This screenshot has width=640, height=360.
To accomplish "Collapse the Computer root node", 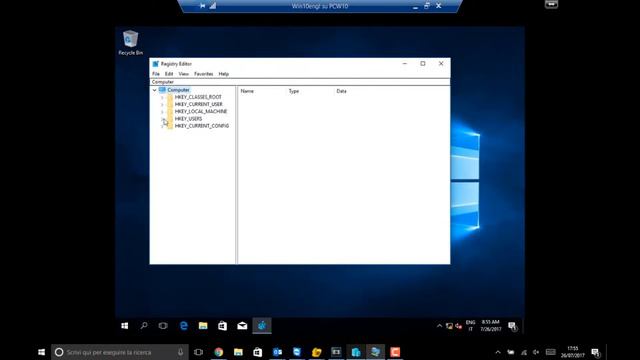I will click(155, 90).
